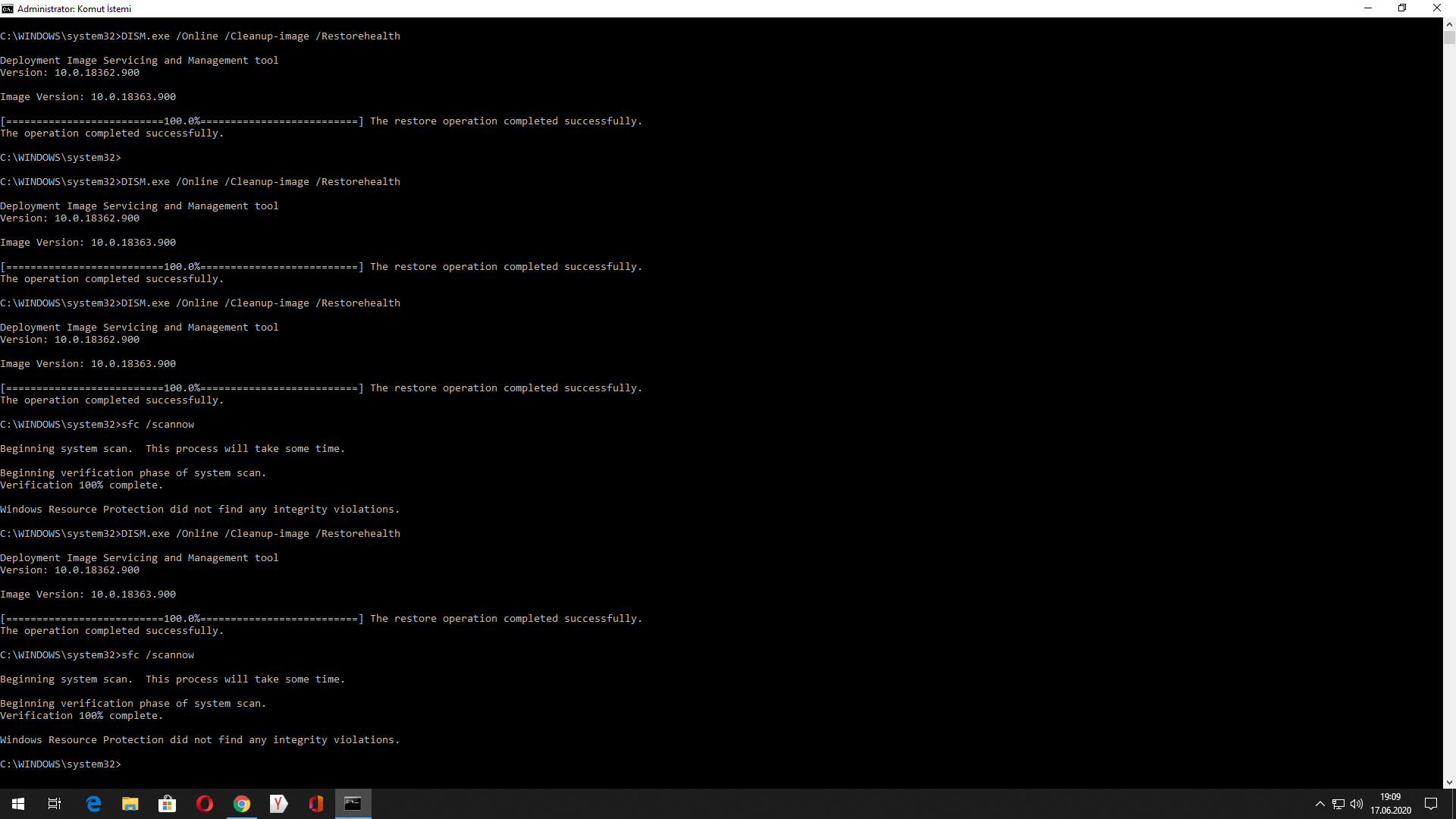Open Yandex Browser from the taskbar
Image resolution: width=1456 pixels, height=819 pixels.
point(278,804)
